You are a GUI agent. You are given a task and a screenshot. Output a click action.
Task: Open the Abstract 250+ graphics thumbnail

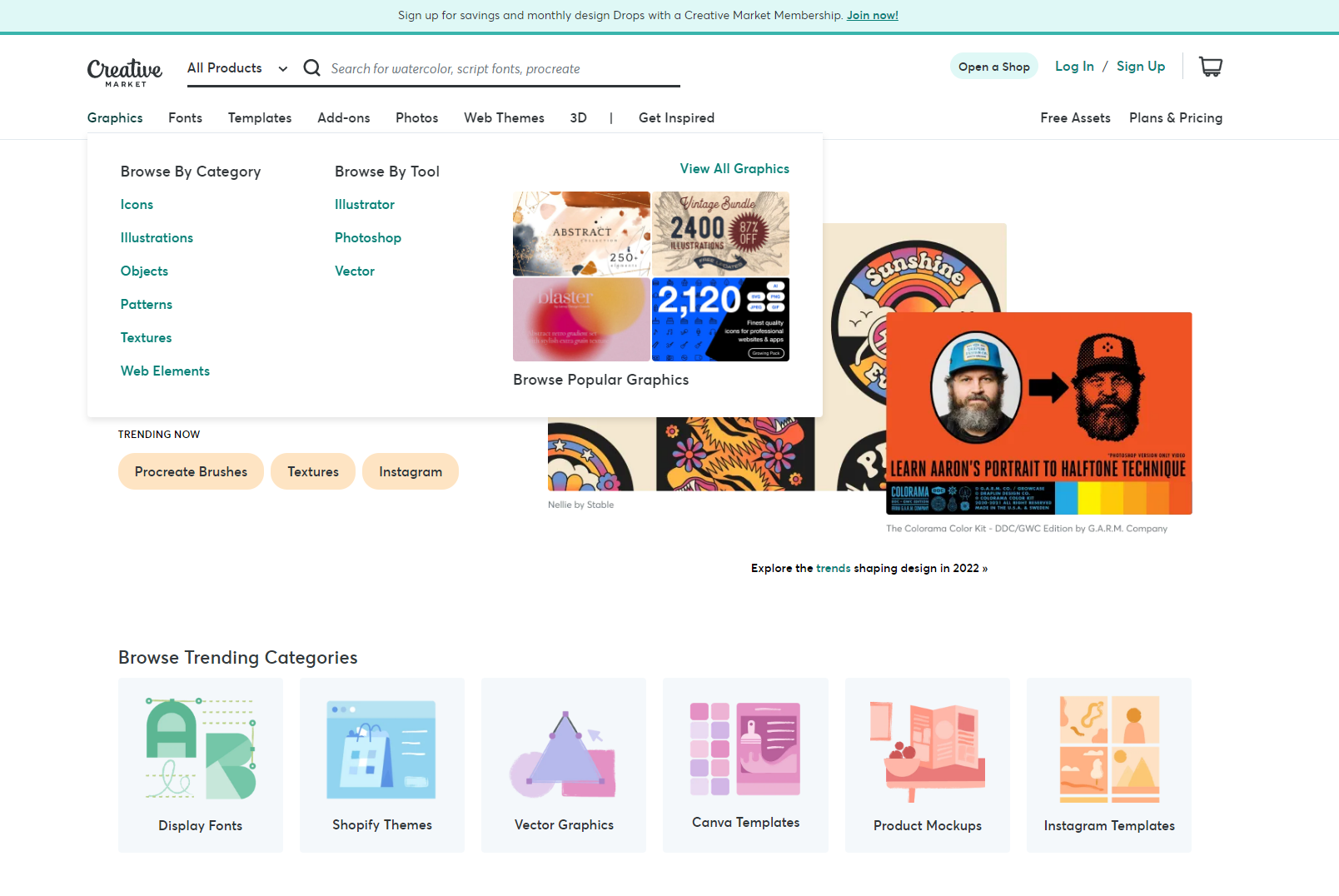pos(581,234)
